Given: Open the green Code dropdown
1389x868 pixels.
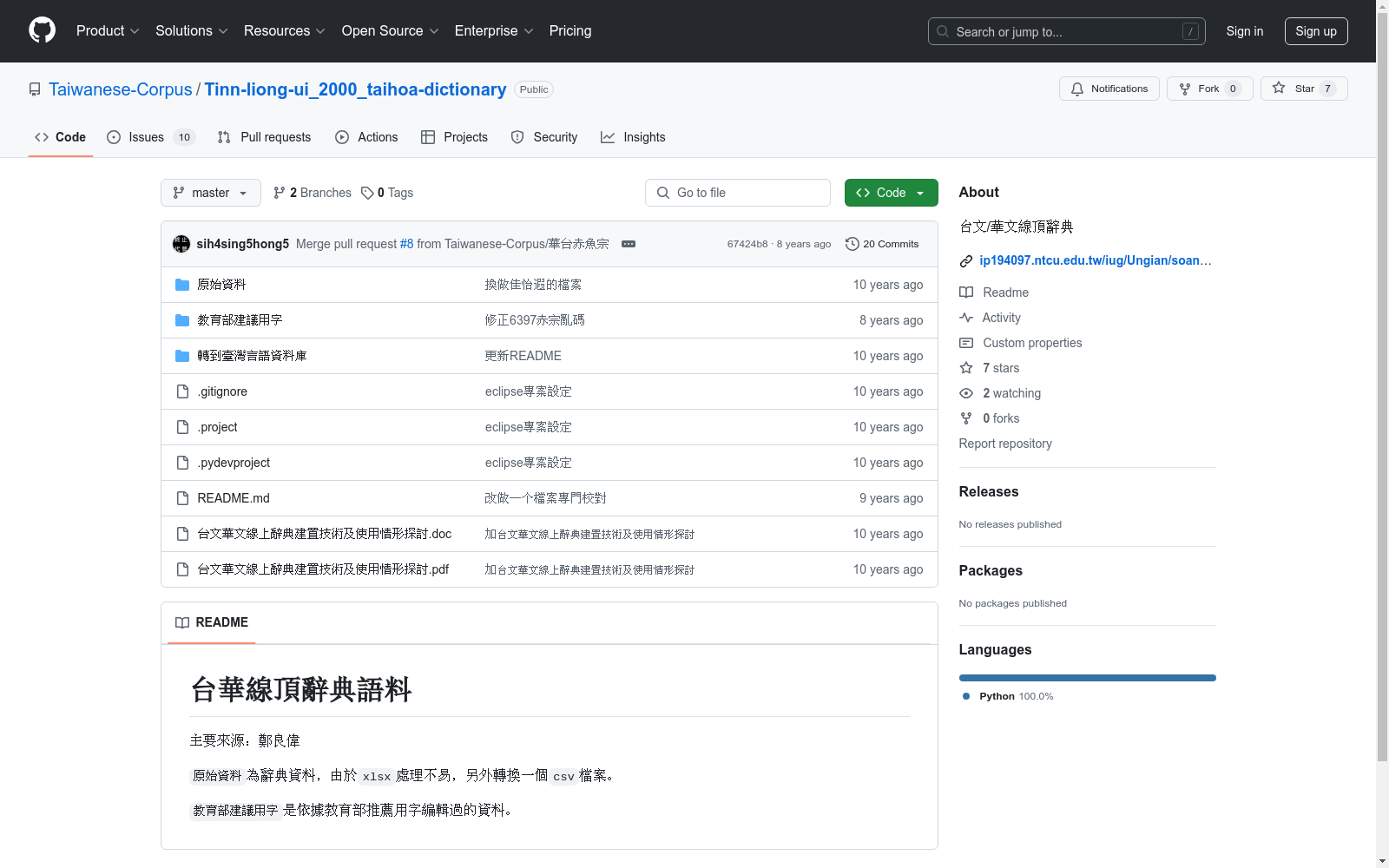Looking at the screenshot, I should coord(891,193).
